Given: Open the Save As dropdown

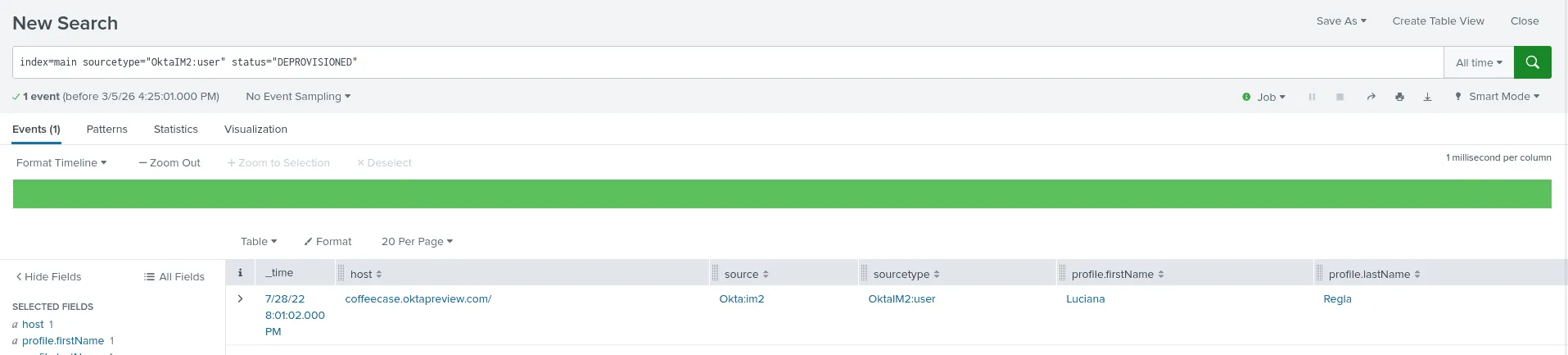Looking at the screenshot, I should click(x=1341, y=21).
